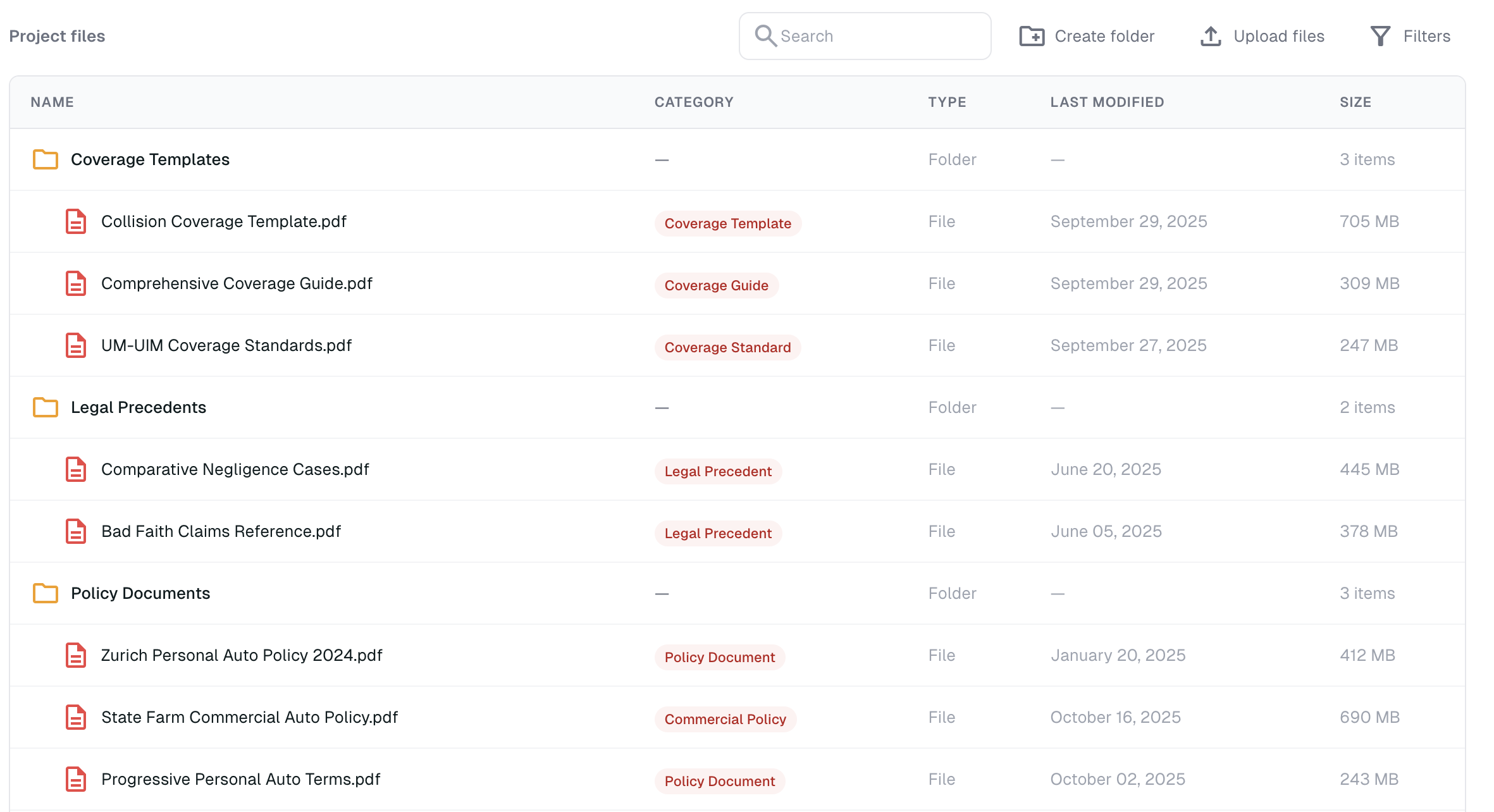Click the Policy Documents folder icon
This screenshot has width=1494, height=812.
[46, 593]
